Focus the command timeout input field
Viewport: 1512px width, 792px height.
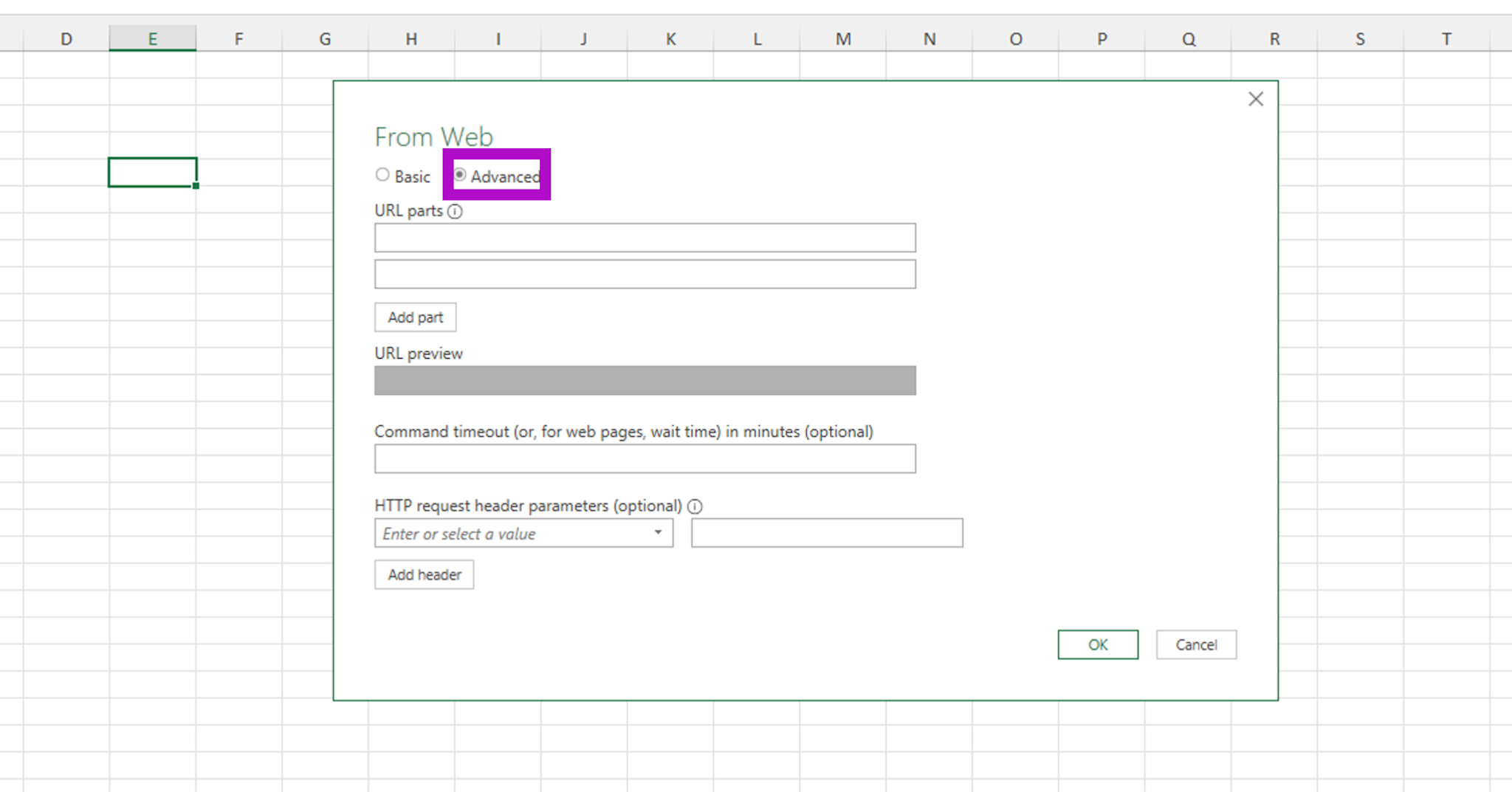click(645, 458)
